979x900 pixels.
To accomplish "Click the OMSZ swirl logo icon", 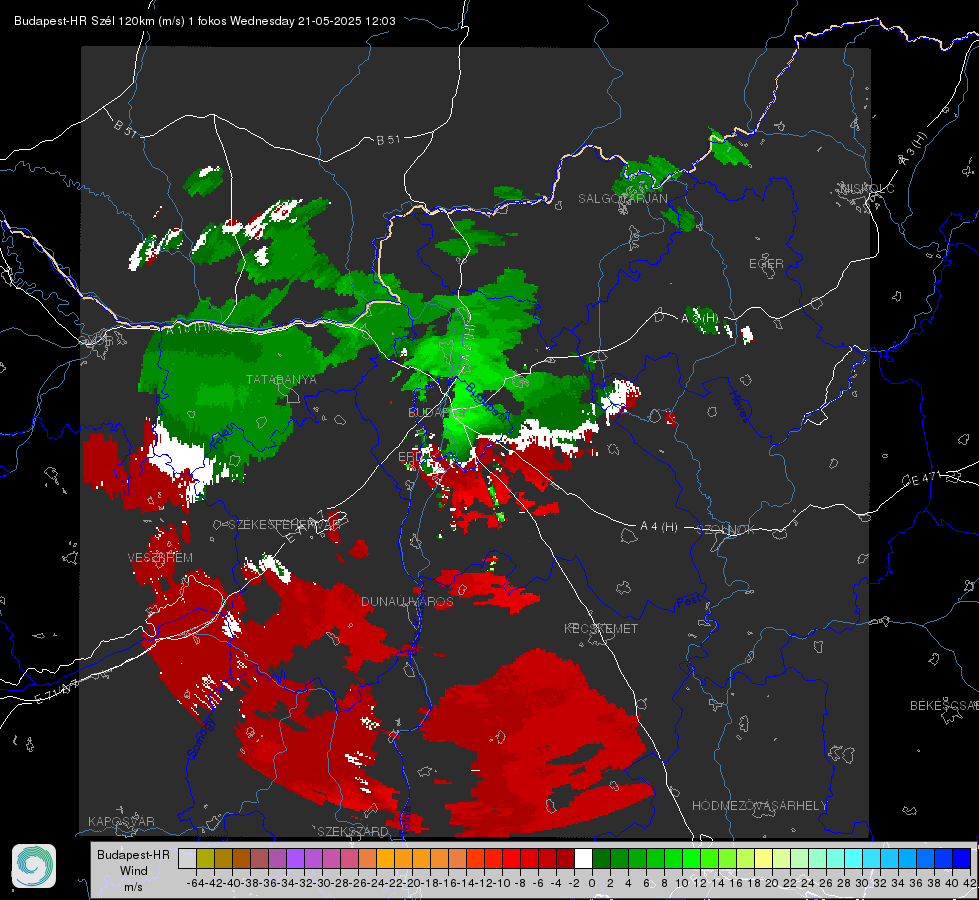I will click(34, 866).
